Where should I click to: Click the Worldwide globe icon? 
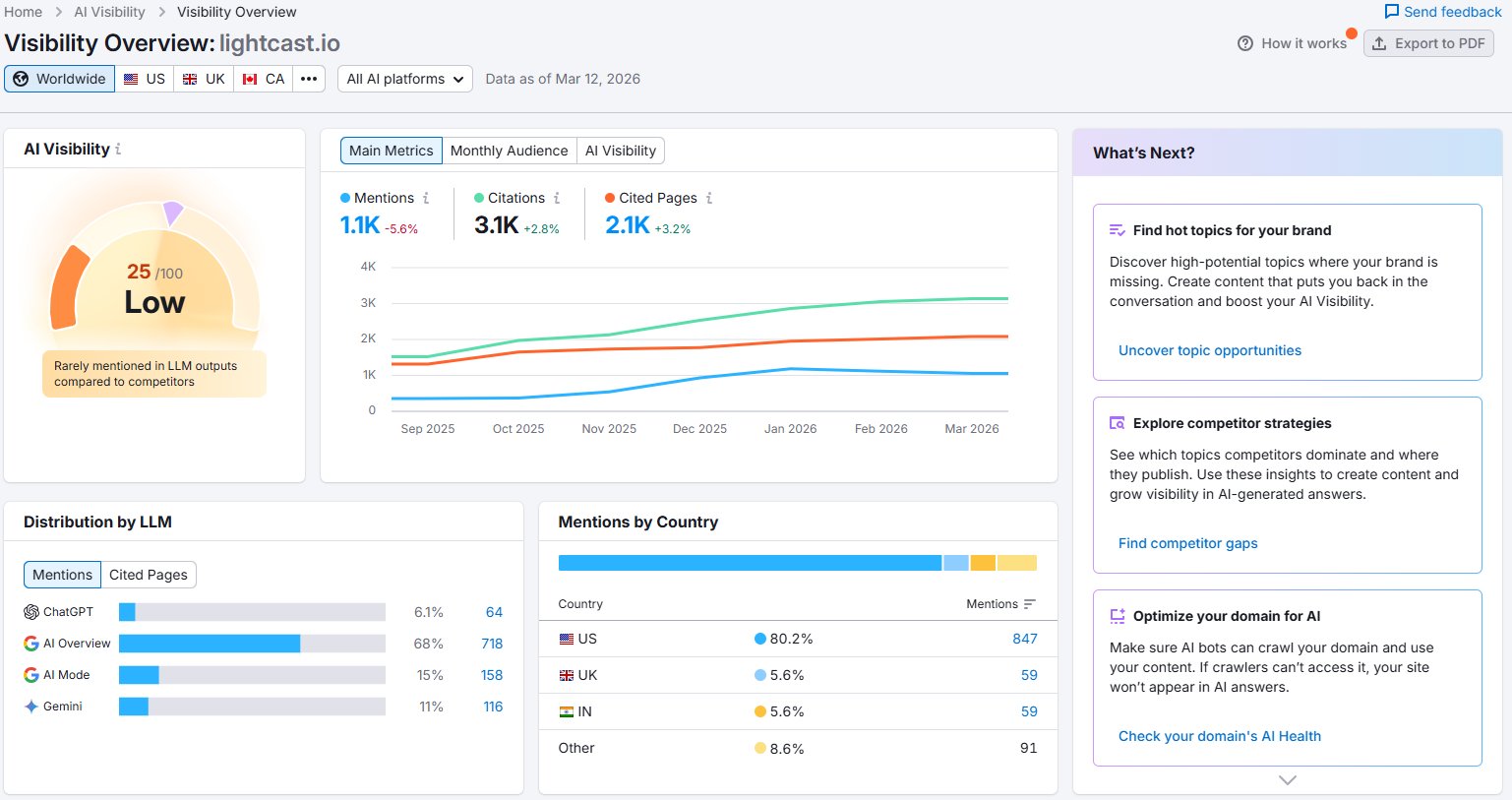coord(21,79)
